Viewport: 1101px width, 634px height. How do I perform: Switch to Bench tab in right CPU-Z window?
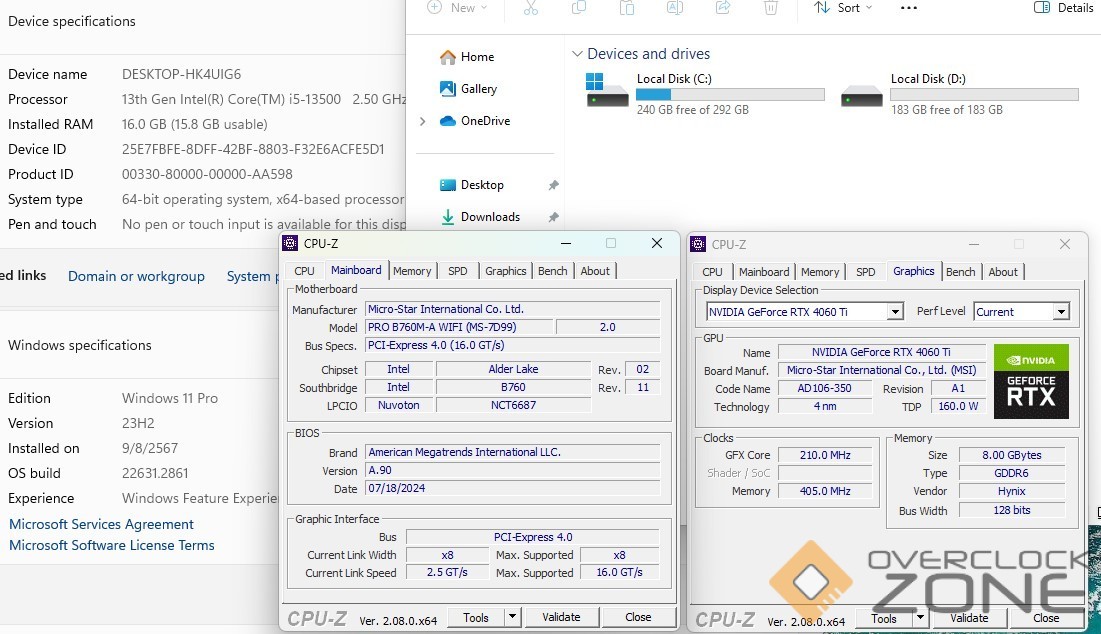tap(960, 272)
